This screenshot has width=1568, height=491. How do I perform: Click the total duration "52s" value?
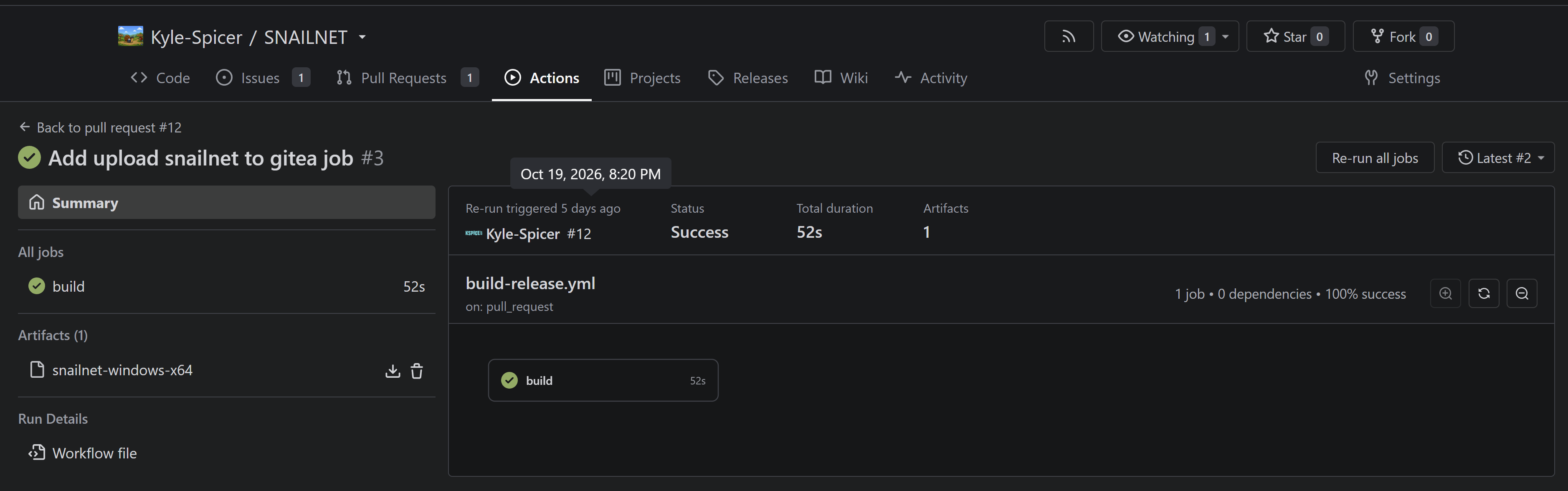[x=810, y=232]
